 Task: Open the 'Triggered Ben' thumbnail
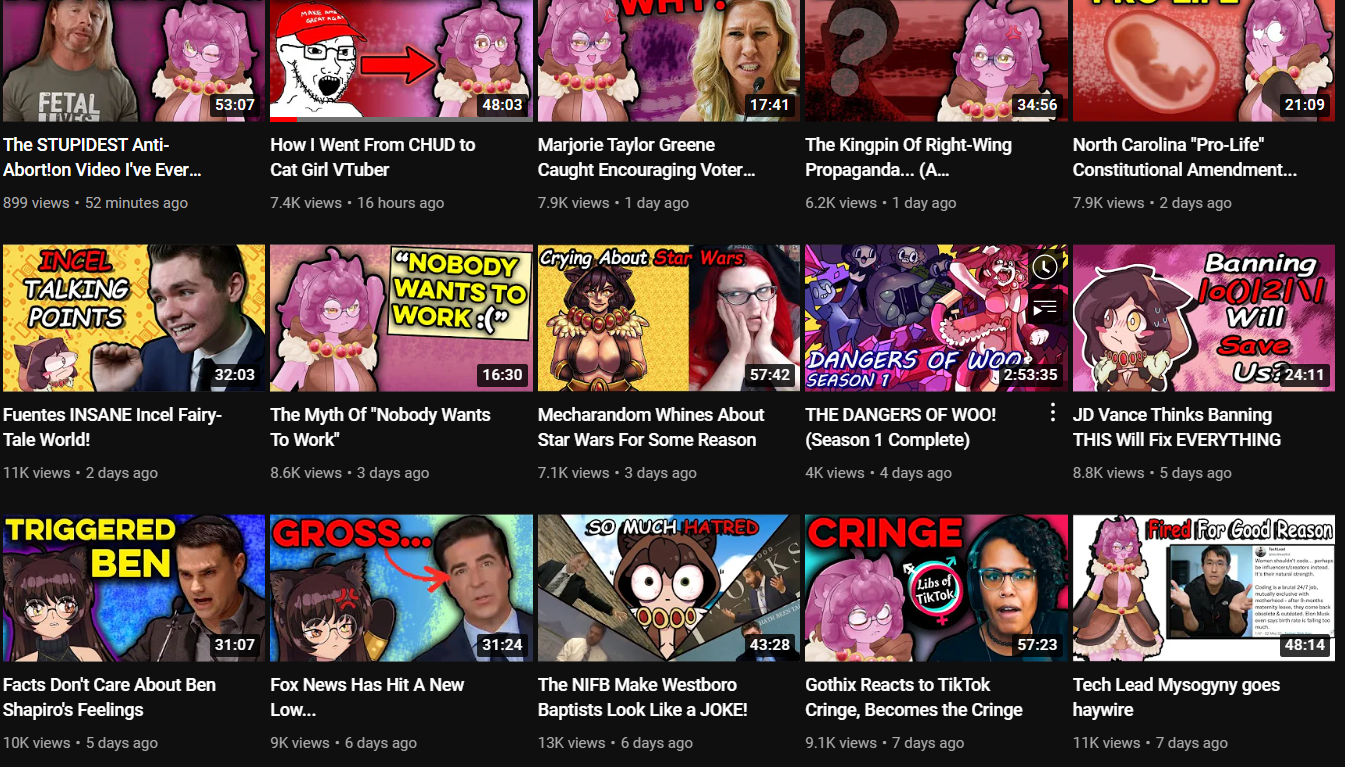[134, 588]
